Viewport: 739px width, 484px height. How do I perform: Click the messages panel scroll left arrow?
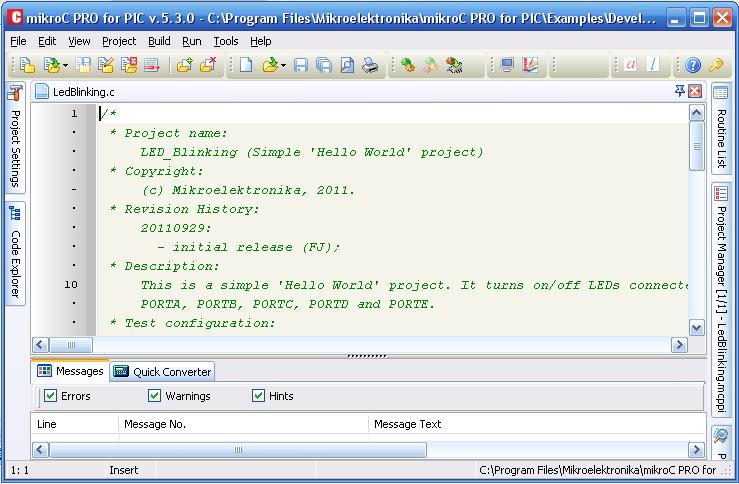click(x=41, y=450)
